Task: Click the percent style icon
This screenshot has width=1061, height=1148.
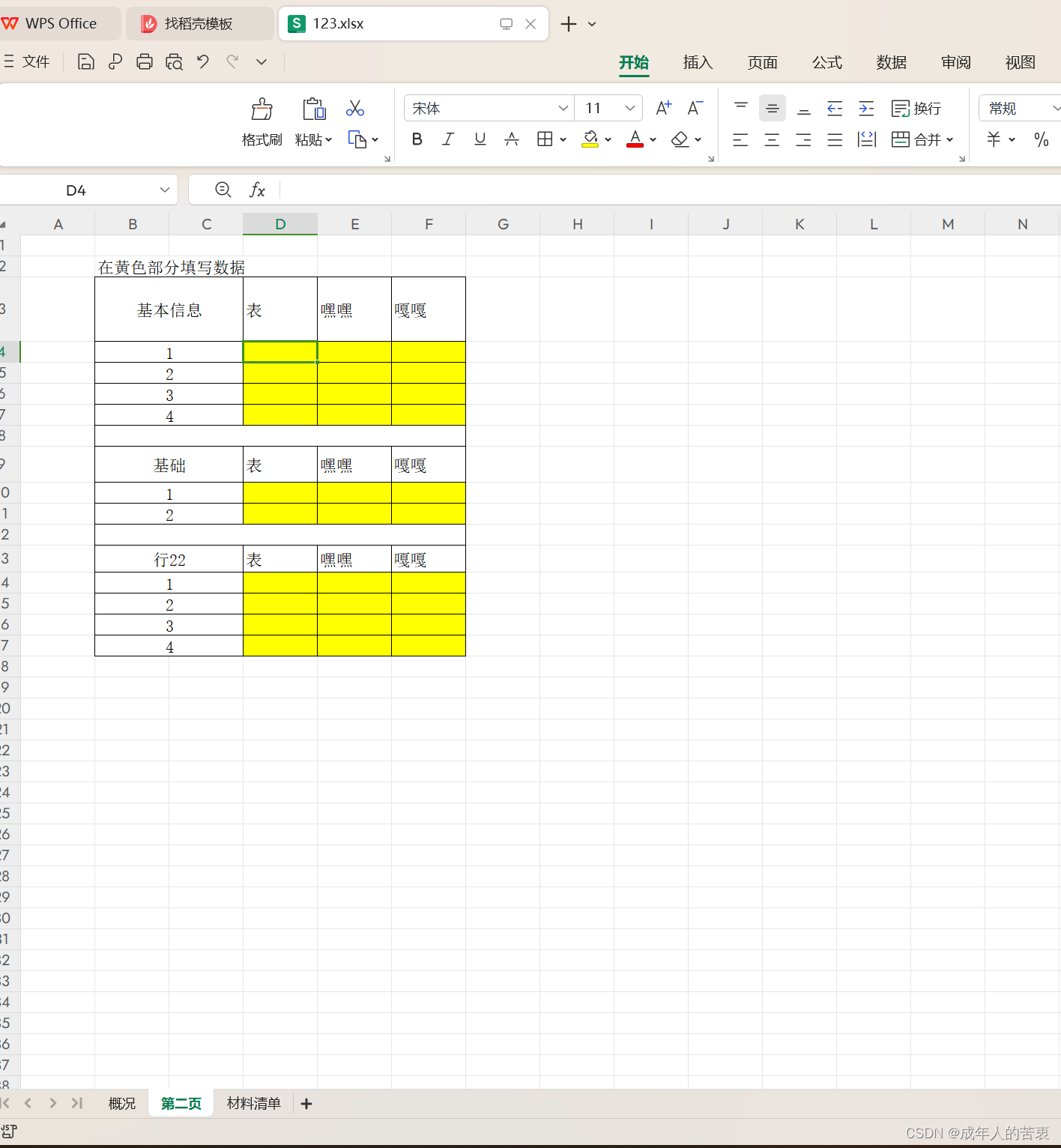Action: click(x=1041, y=139)
